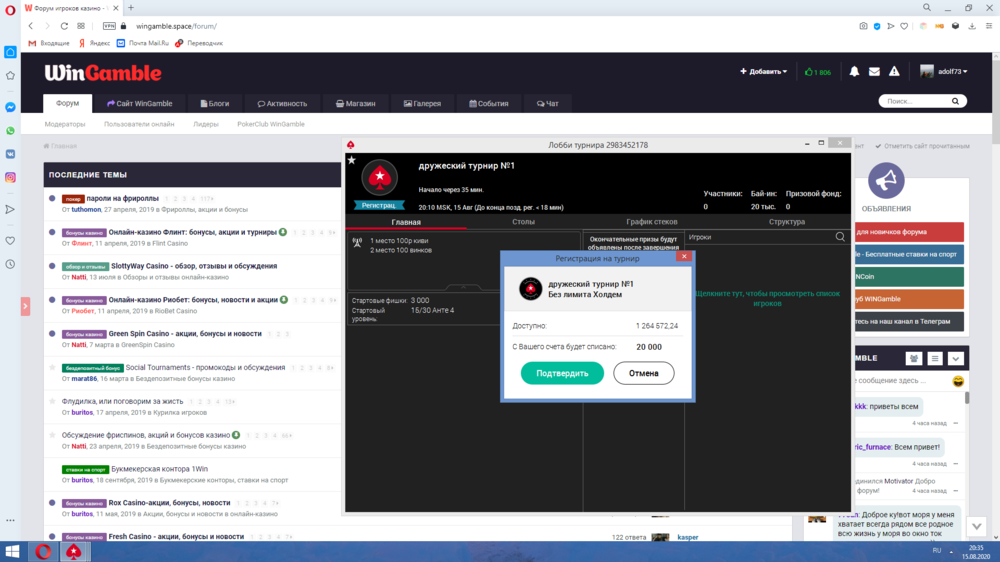
Task: Switch to the Структура tab
Action: [x=787, y=222]
